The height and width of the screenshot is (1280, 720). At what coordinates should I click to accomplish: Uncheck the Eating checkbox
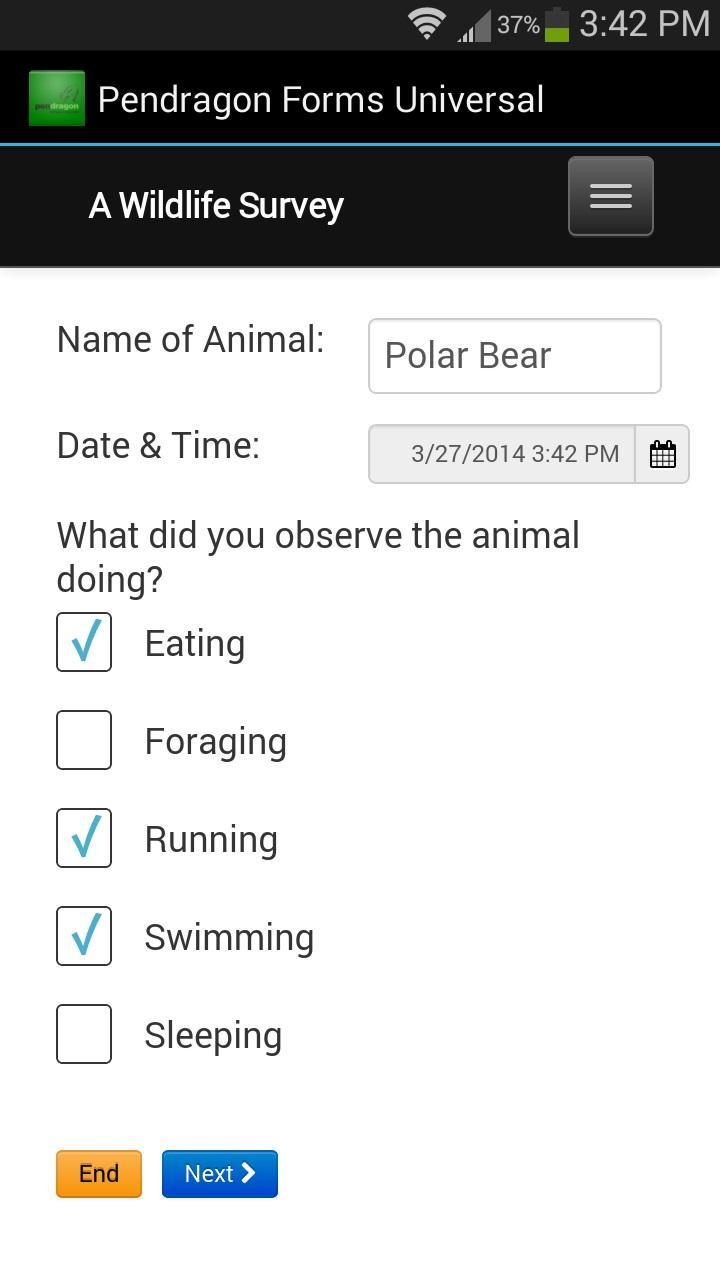(x=84, y=642)
